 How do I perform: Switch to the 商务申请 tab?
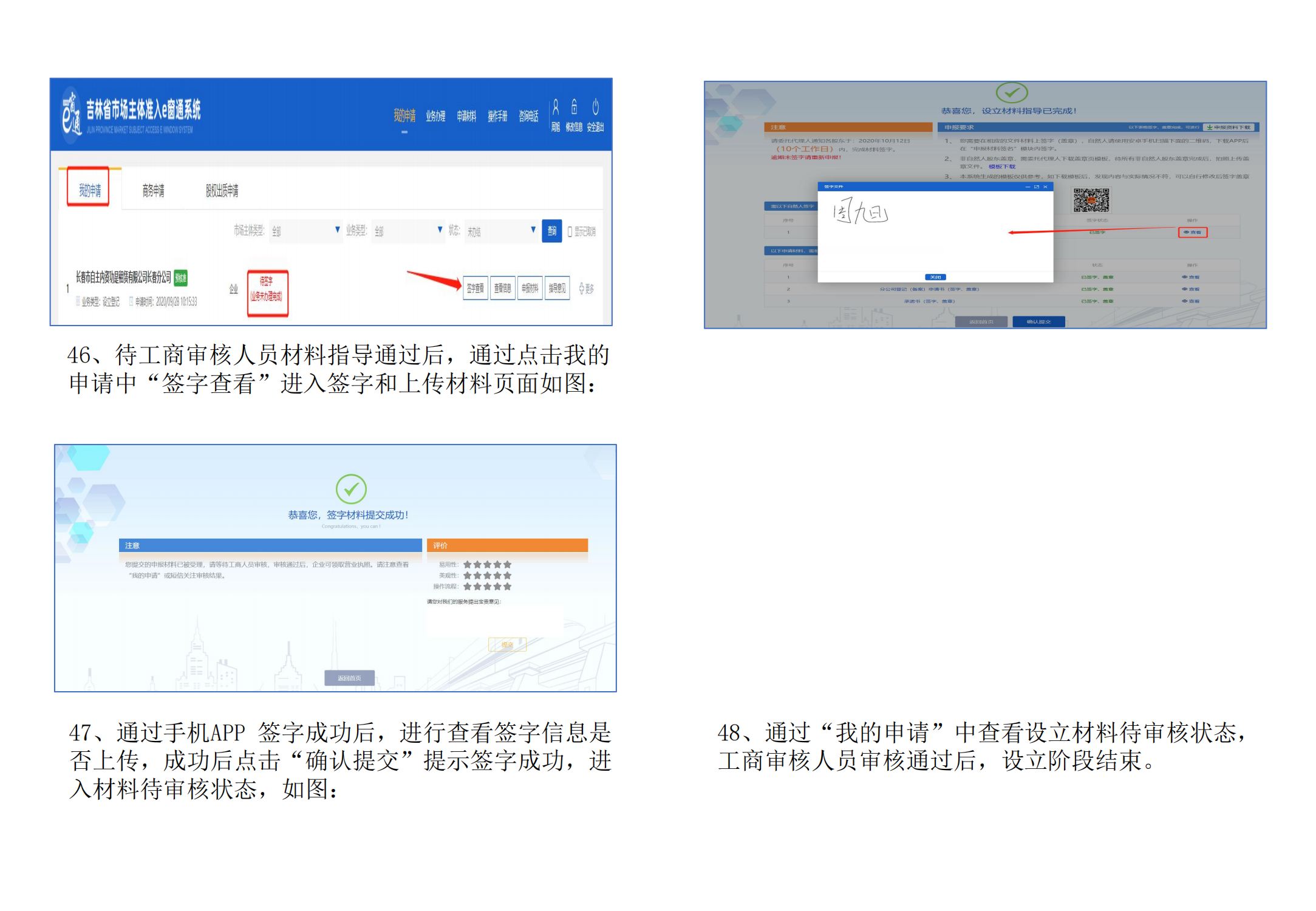pyautogui.click(x=153, y=191)
